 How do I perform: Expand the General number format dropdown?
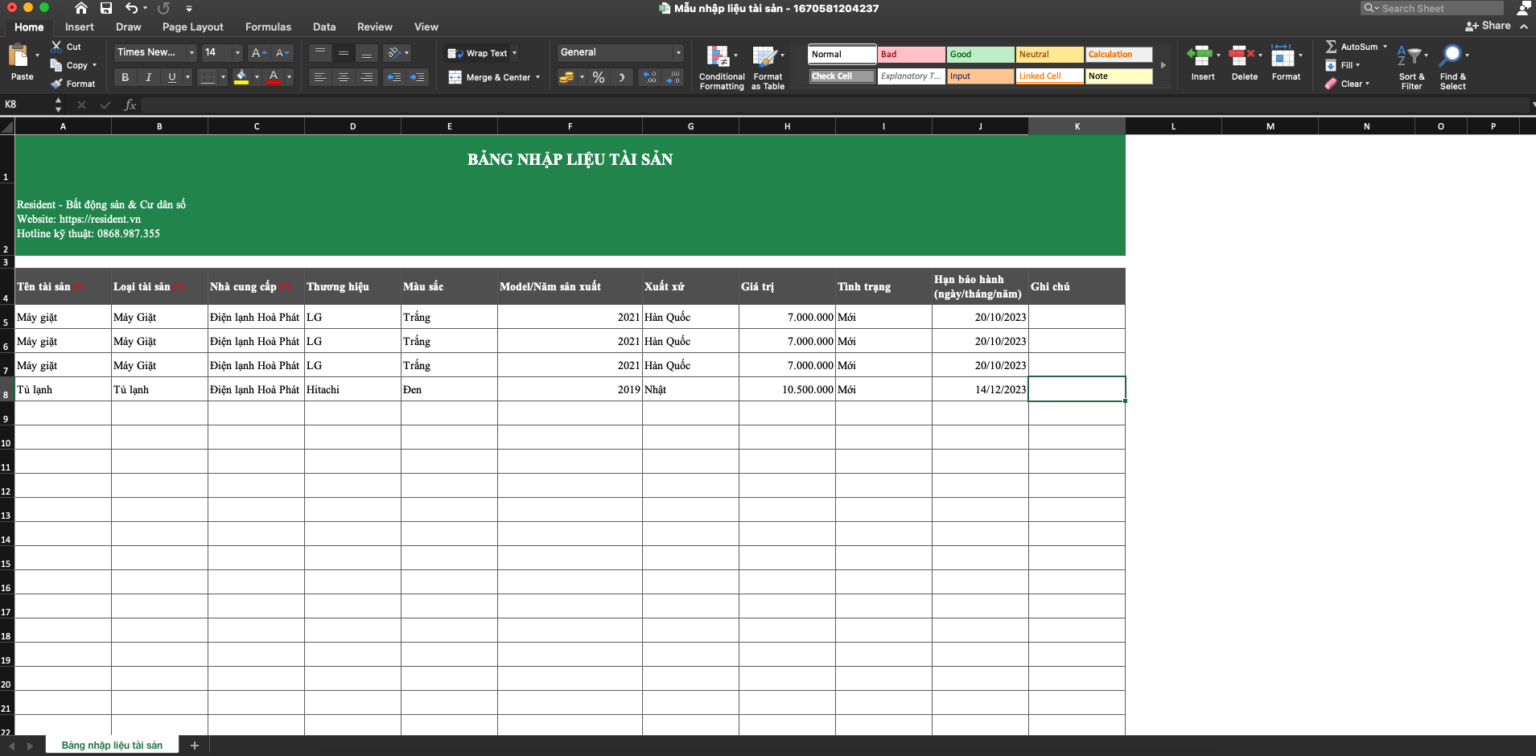click(x=678, y=53)
